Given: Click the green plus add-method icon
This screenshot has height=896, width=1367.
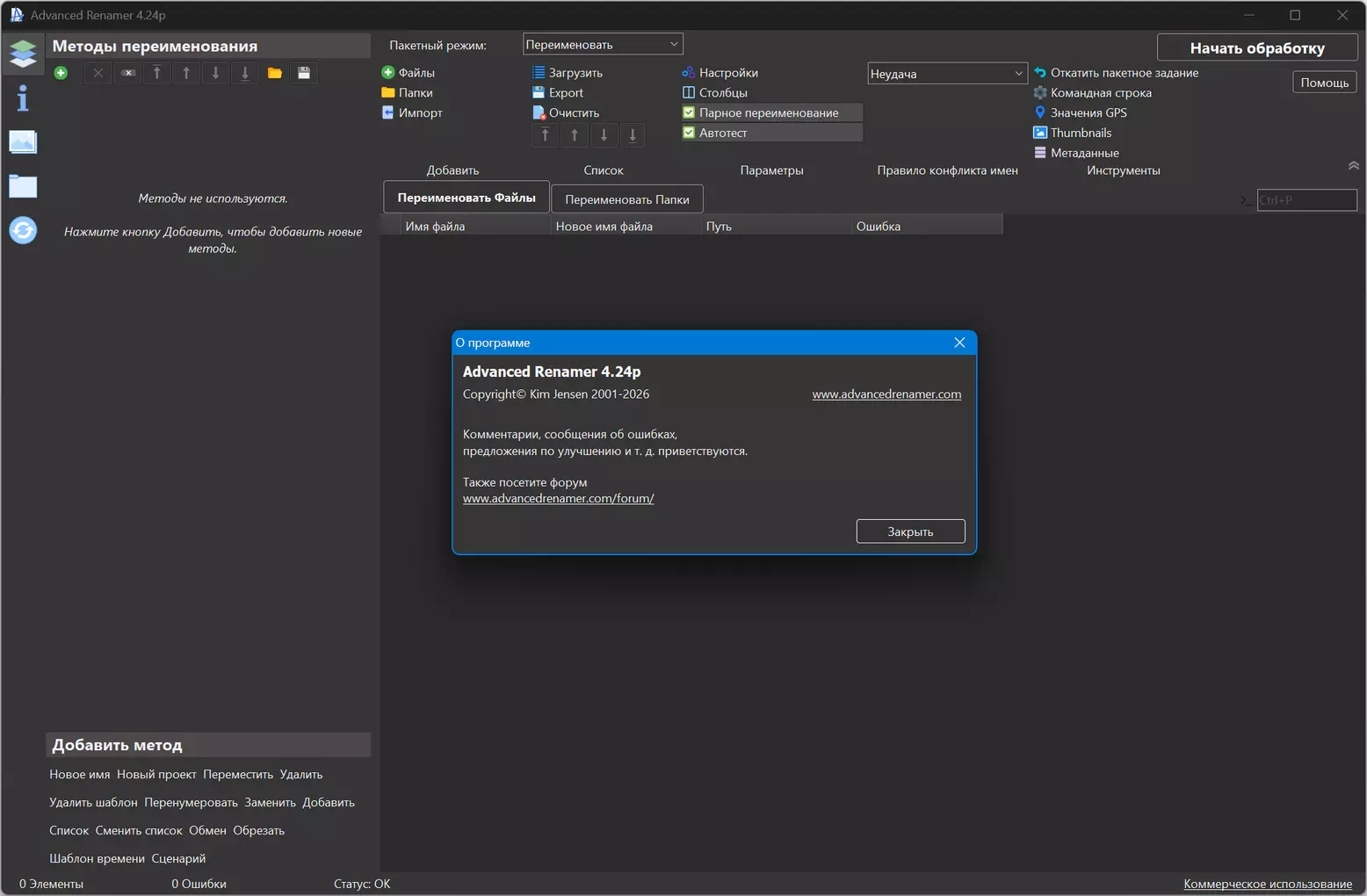Looking at the screenshot, I should [x=61, y=73].
